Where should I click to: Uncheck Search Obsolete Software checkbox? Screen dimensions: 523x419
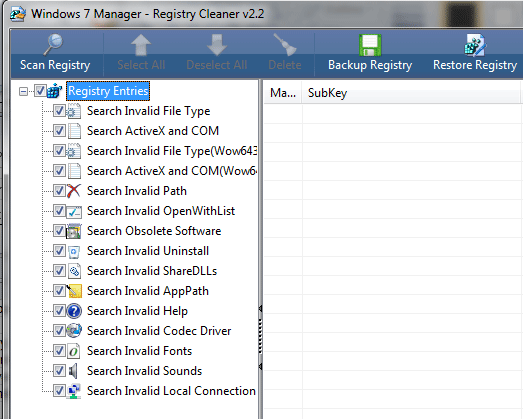(x=59, y=231)
